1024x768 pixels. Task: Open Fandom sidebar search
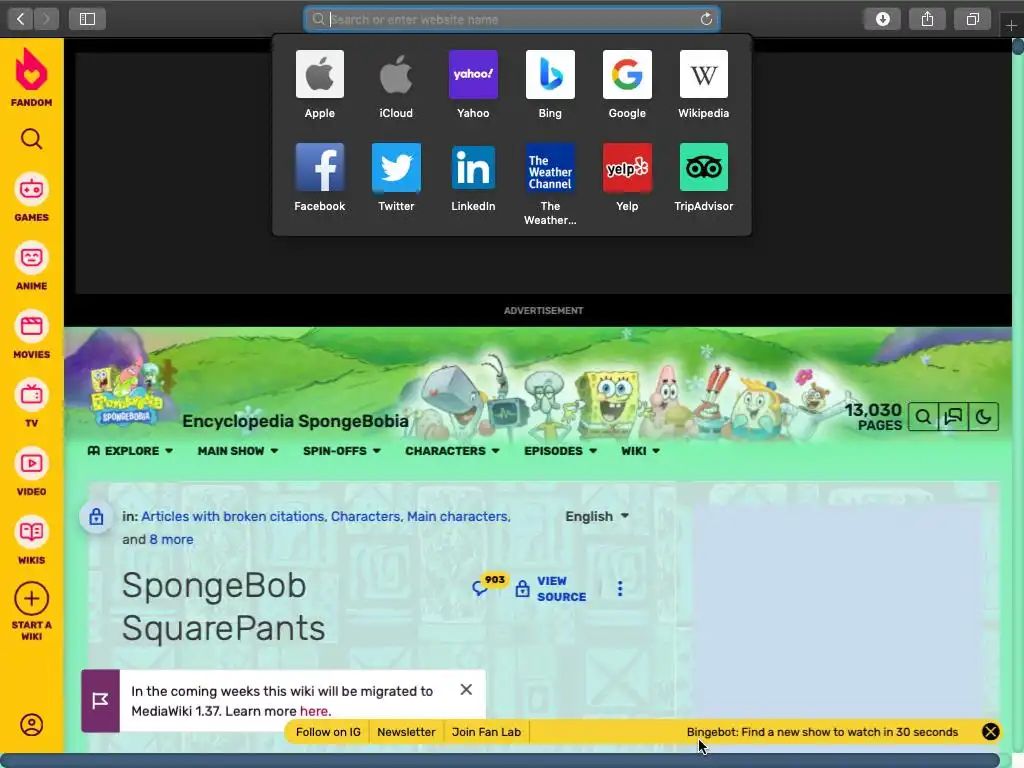31,138
